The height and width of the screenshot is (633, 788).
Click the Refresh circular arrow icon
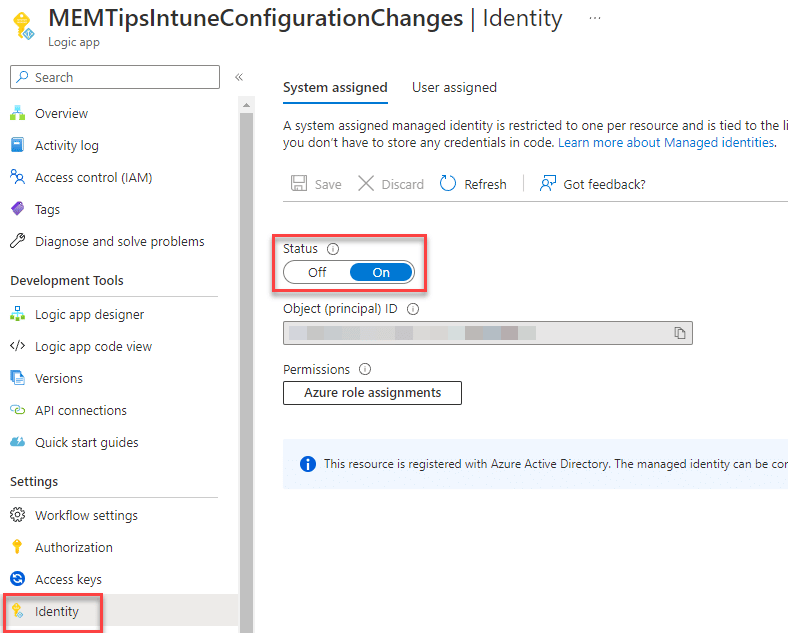click(x=448, y=183)
